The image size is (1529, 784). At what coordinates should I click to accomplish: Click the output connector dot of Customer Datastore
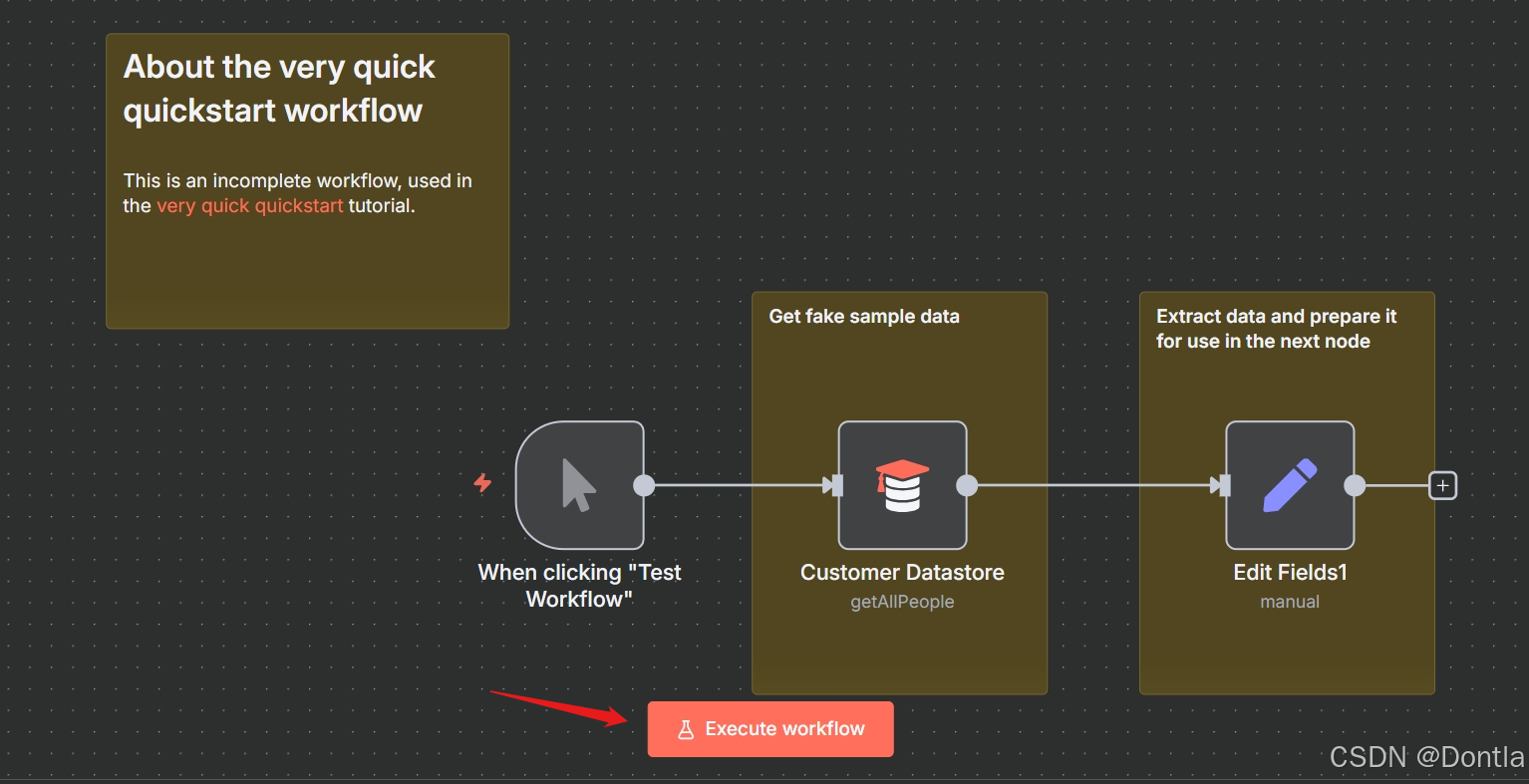(x=966, y=486)
